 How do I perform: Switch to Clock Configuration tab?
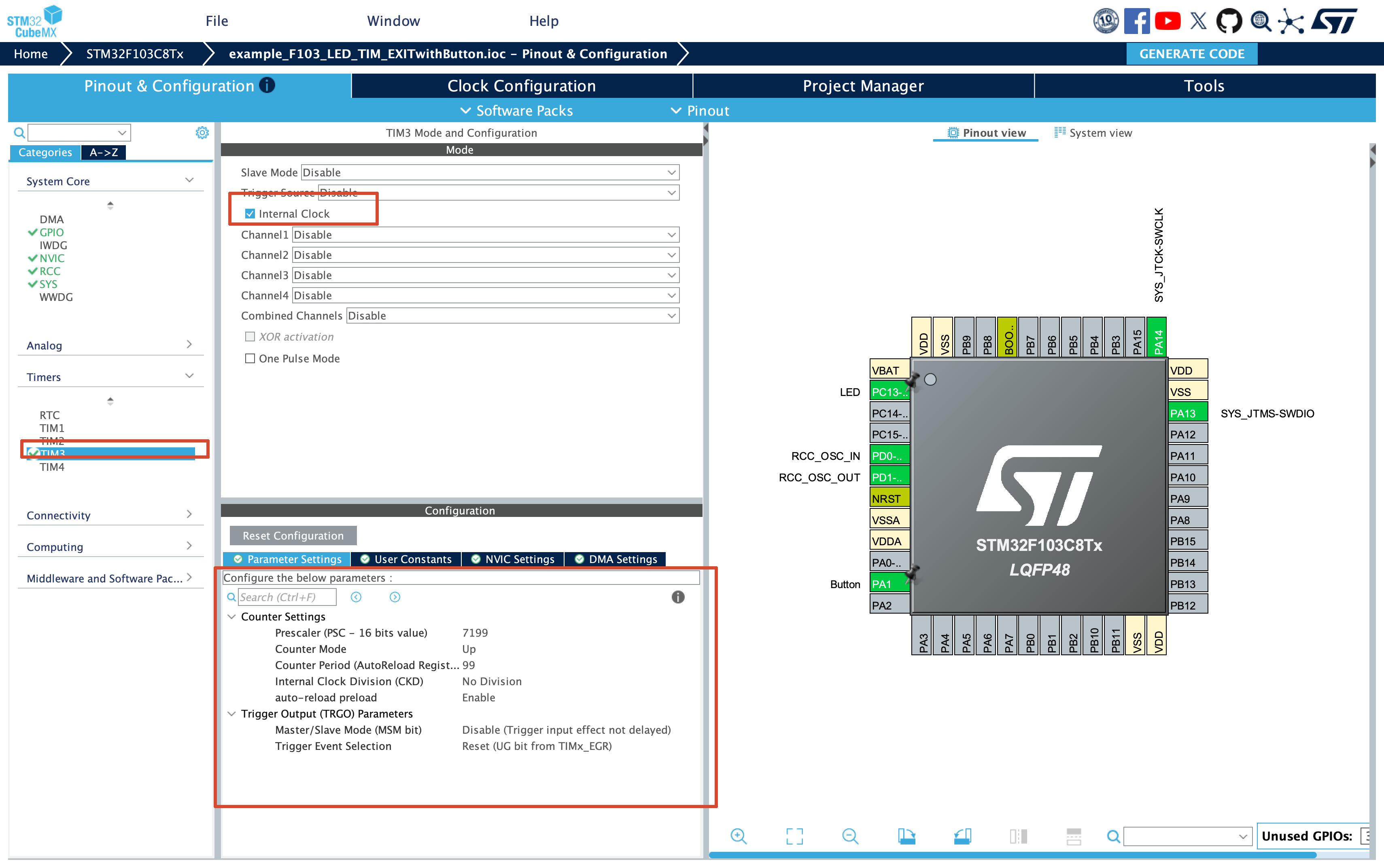tap(522, 85)
